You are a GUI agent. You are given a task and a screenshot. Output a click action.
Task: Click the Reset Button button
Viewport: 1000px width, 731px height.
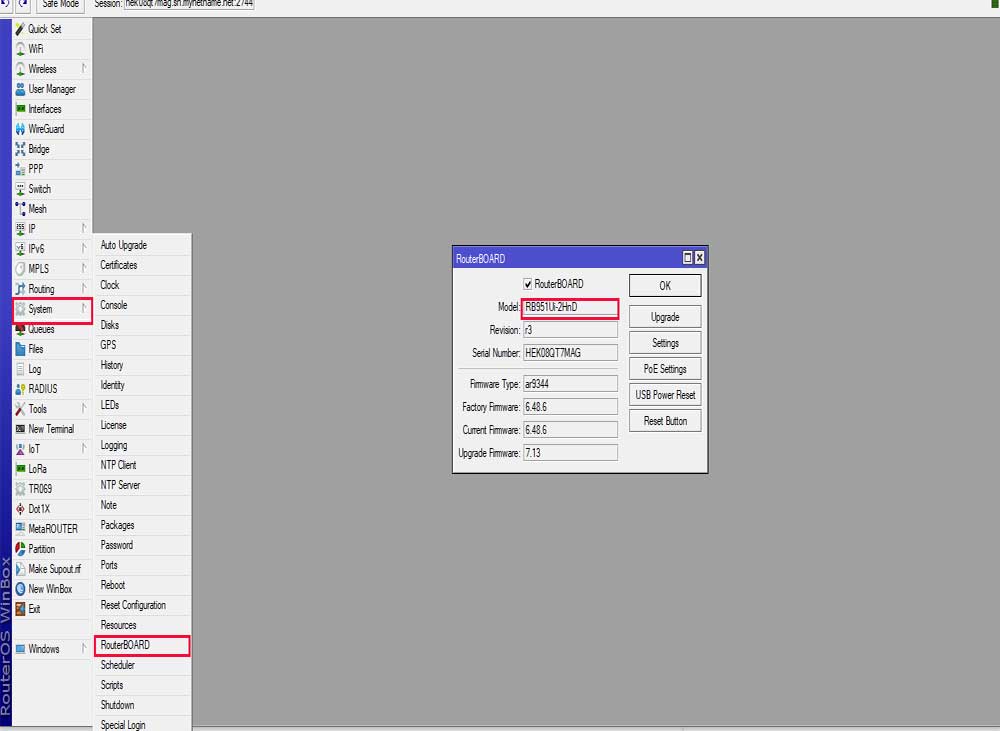(x=665, y=421)
